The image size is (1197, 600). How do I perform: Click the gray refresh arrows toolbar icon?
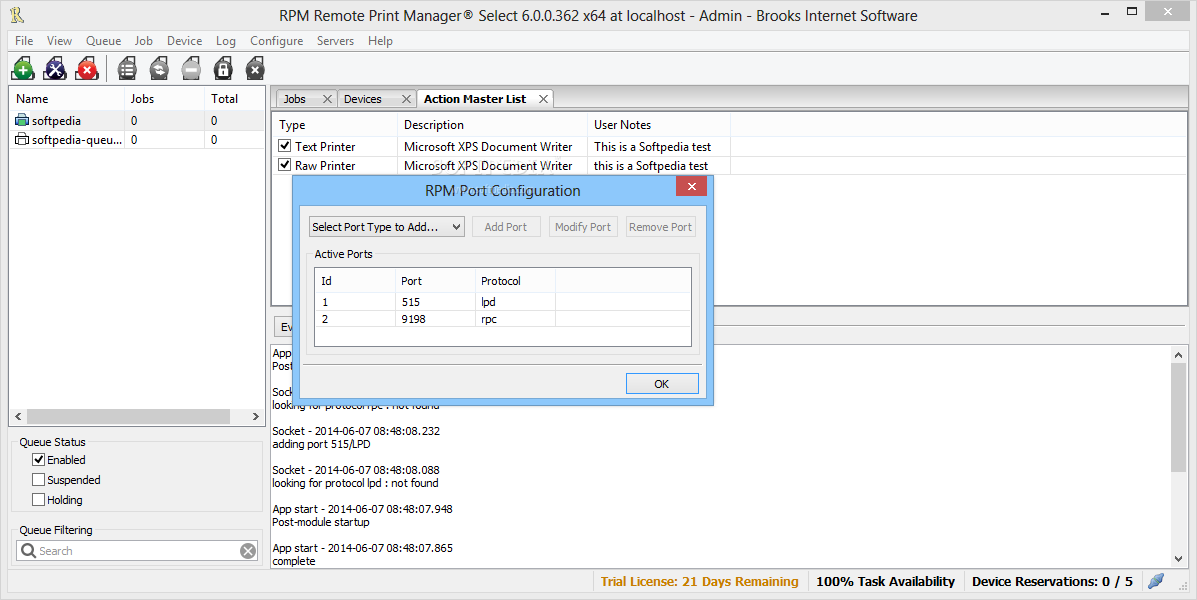[159, 69]
